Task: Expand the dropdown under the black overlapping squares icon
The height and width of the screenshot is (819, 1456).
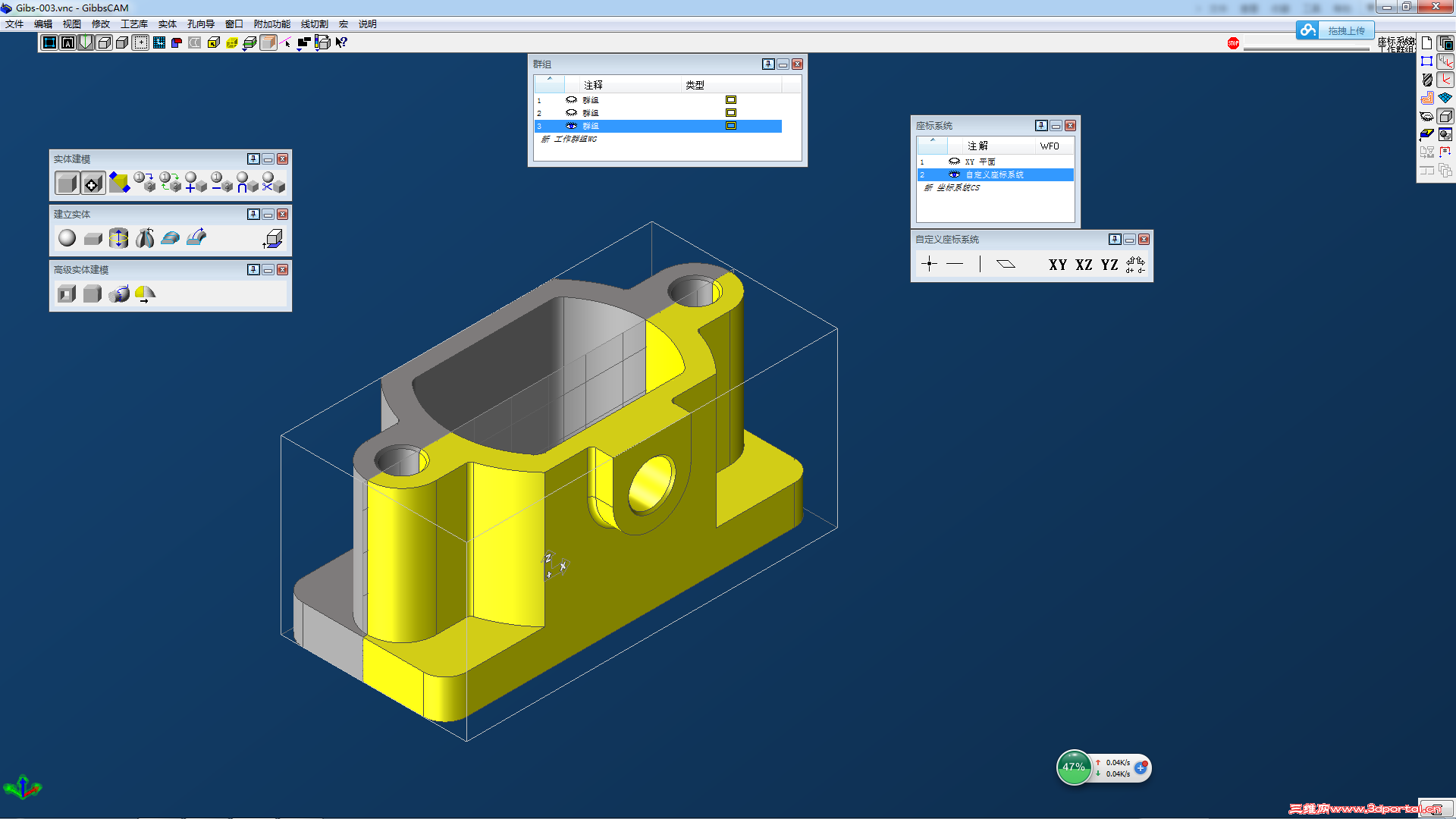Action: (x=300, y=50)
